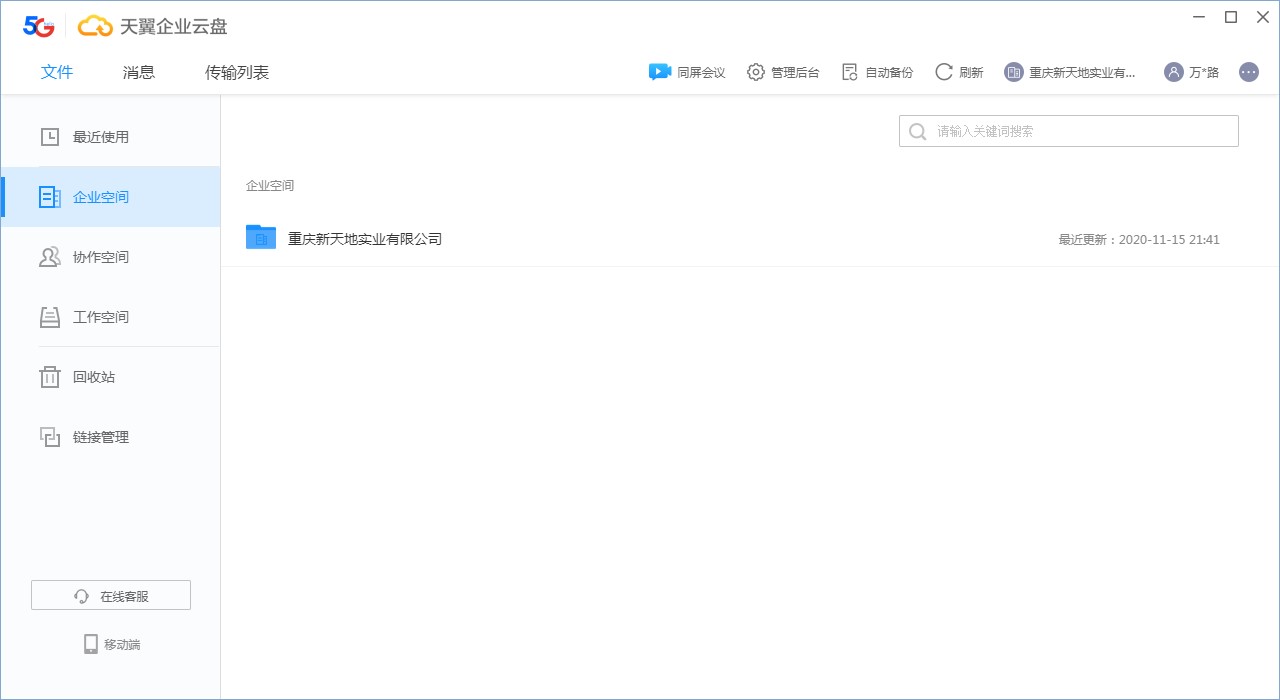
Task: Click the user avatar icon beside 万*路
Action: [1174, 72]
